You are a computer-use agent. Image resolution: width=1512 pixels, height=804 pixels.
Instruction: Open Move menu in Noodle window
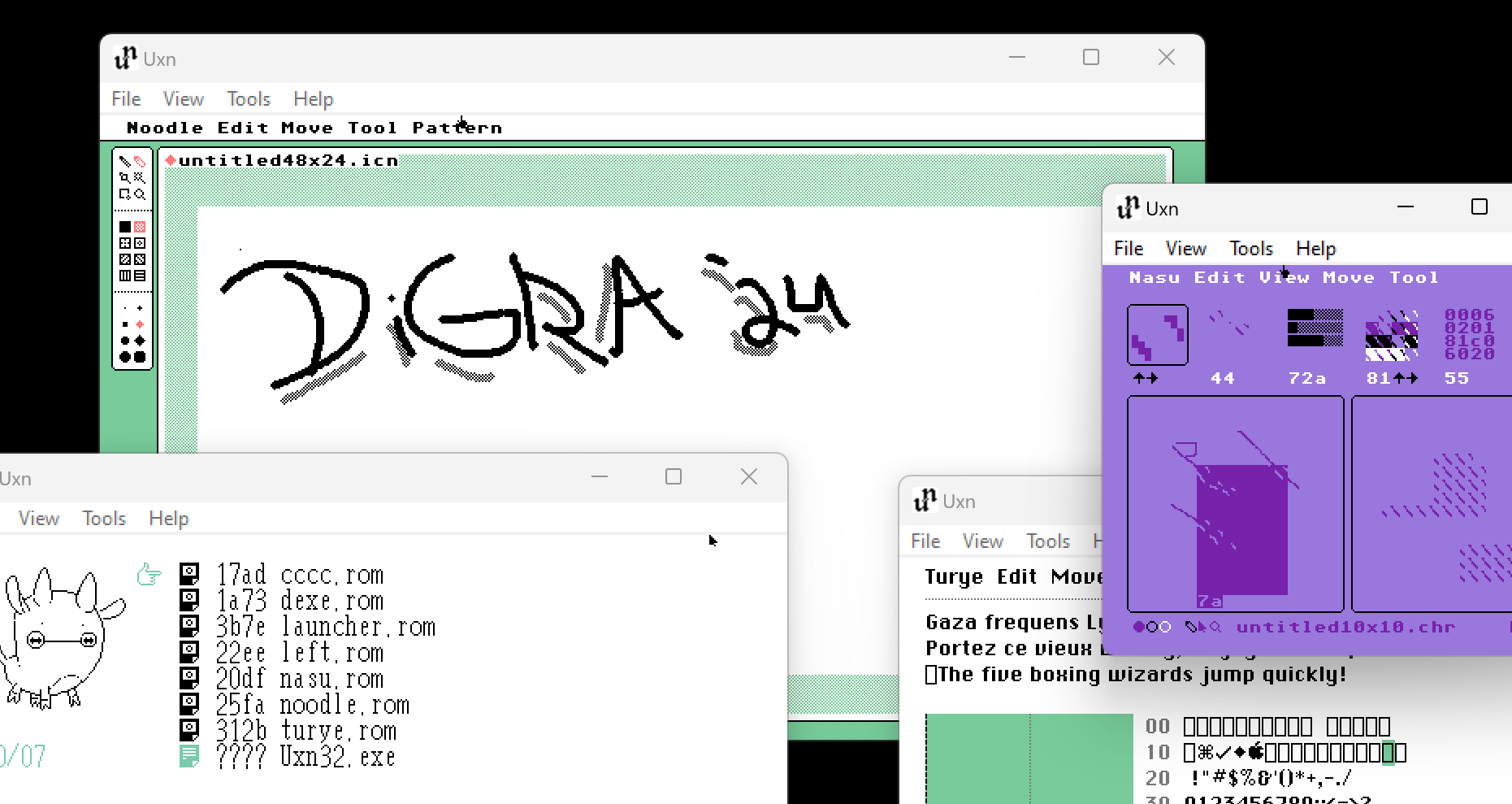307,128
